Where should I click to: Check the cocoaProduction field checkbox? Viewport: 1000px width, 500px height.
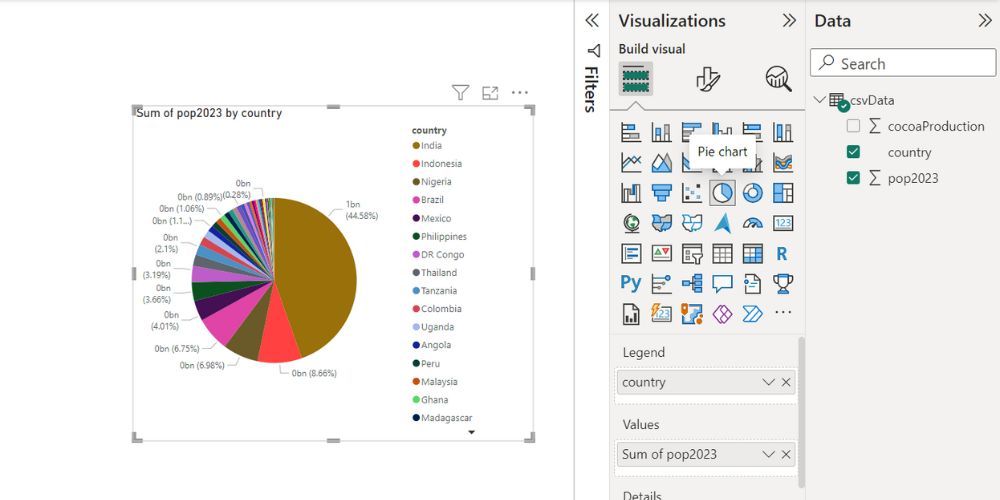tap(853, 126)
